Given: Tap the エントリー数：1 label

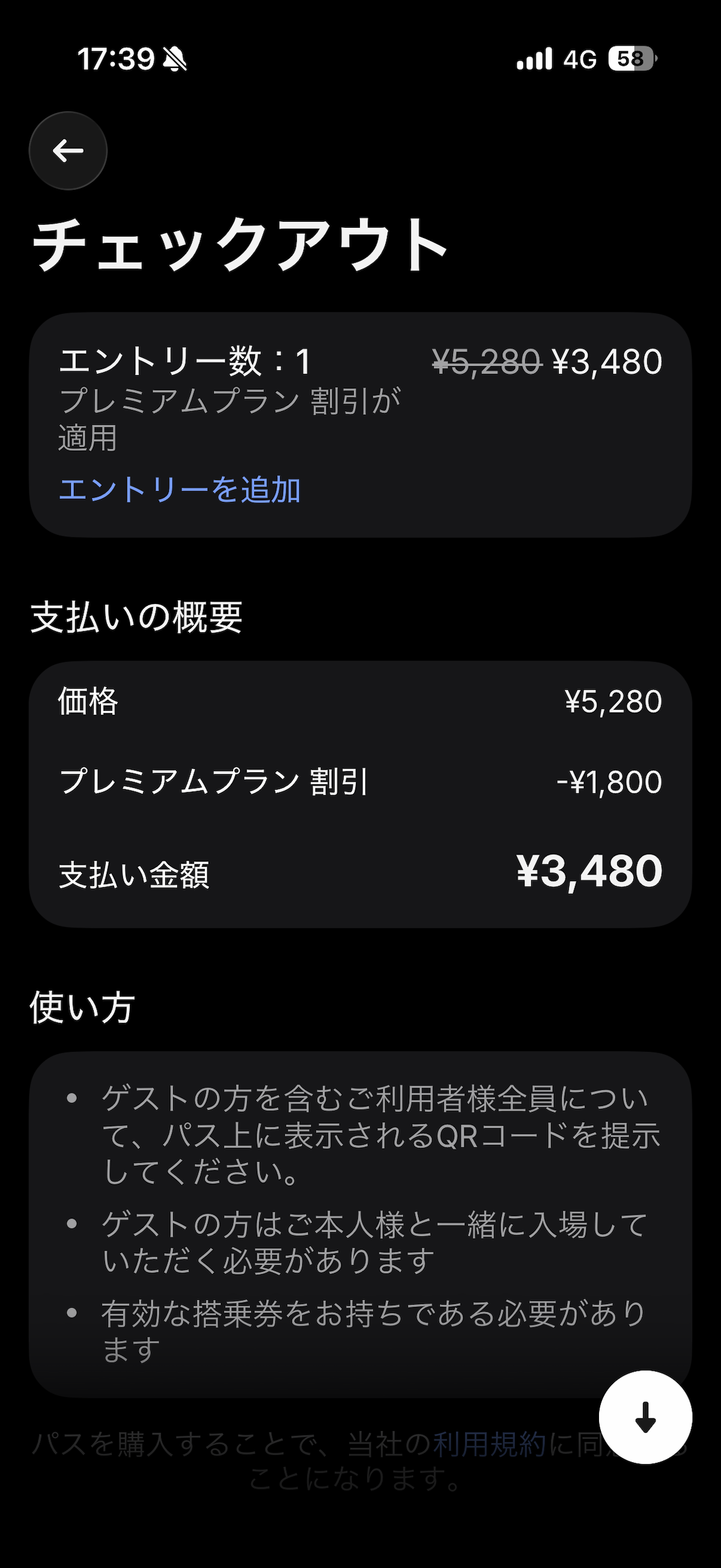Looking at the screenshot, I should (x=185, y=361).
